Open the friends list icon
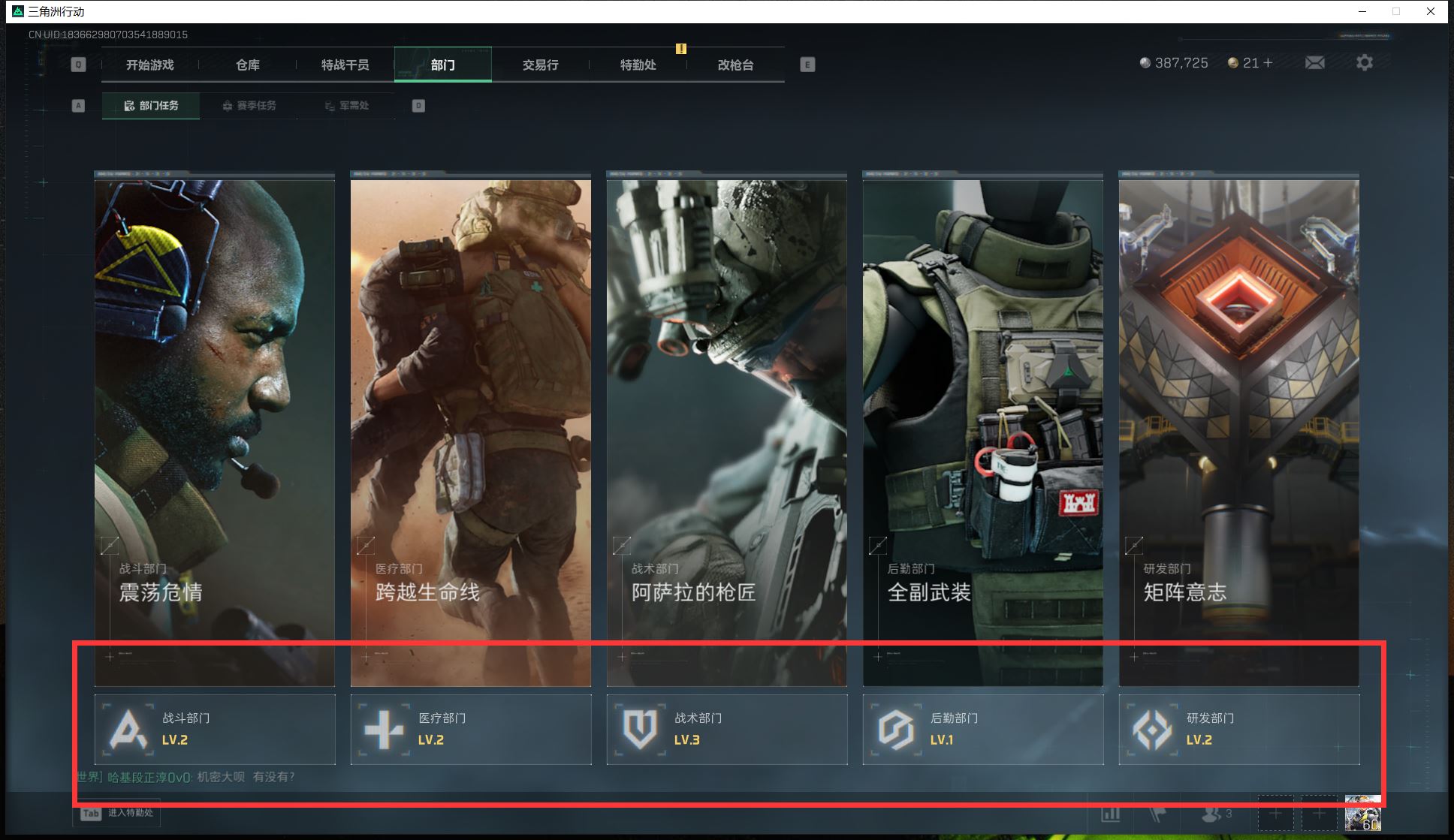 click(1211, 814)
